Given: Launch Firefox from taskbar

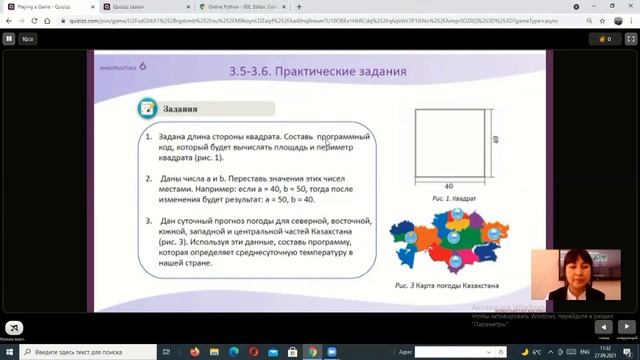Looking at the screenshot, I should [x=195, y=352].
